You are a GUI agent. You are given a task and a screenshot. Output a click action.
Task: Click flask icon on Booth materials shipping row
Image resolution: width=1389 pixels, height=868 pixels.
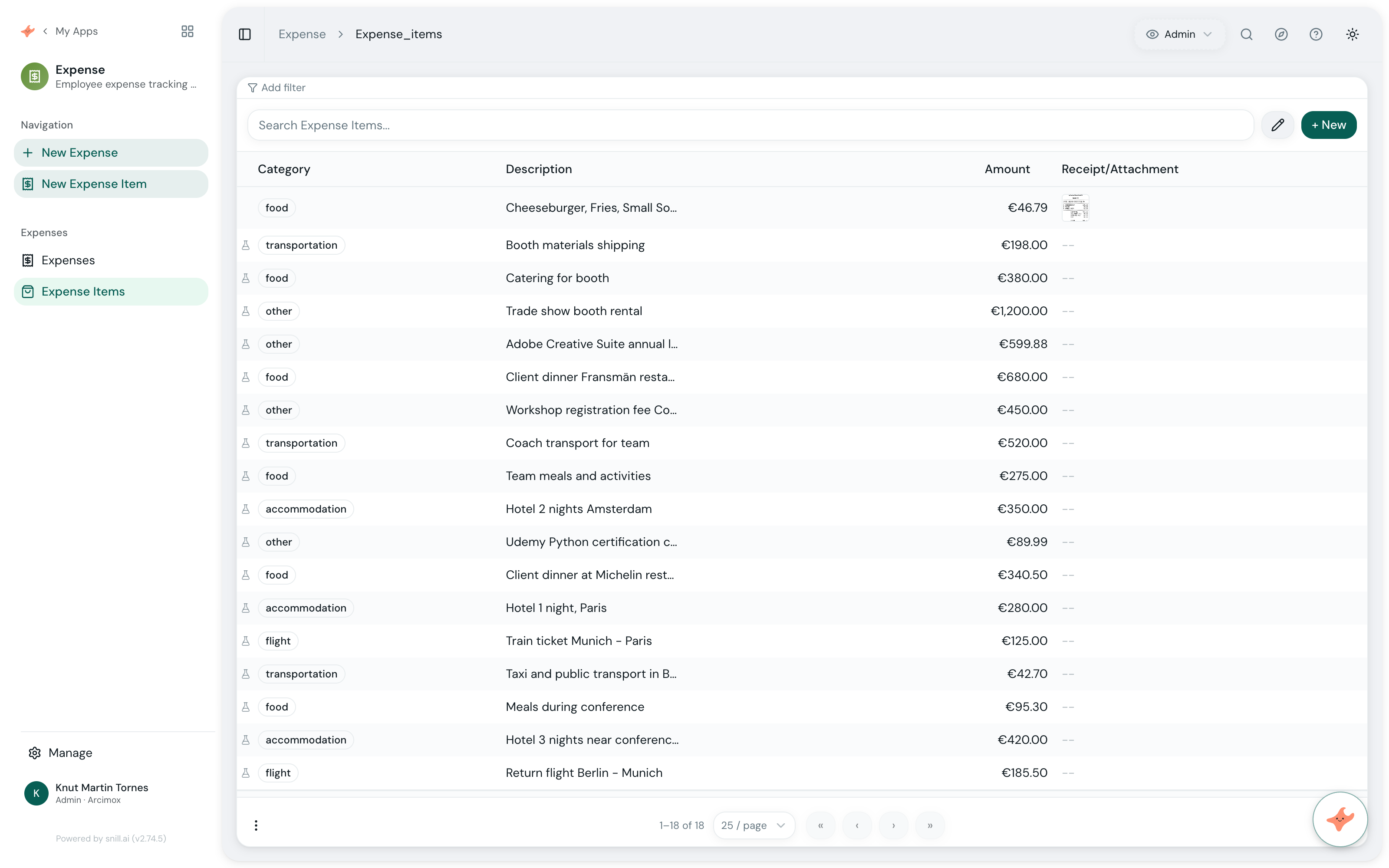(x=246, y=245)
